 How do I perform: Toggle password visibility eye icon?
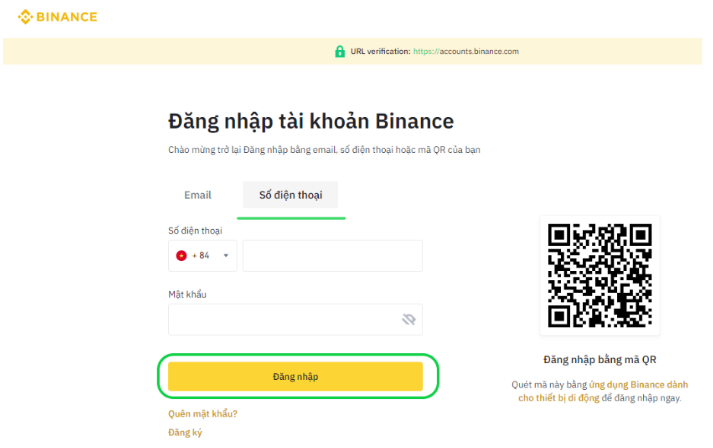409,319
